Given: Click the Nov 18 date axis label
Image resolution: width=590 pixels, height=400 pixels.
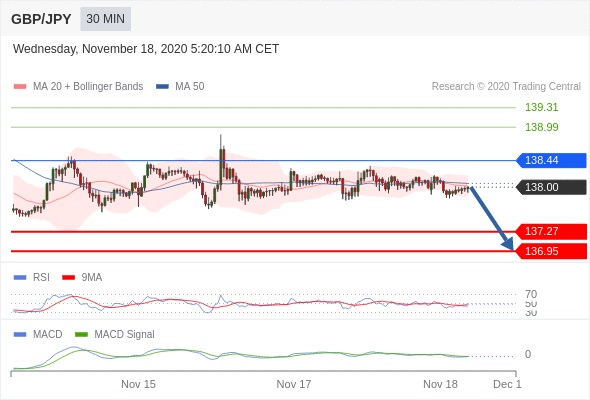Looking at the screenshot, I should [440, 384].
